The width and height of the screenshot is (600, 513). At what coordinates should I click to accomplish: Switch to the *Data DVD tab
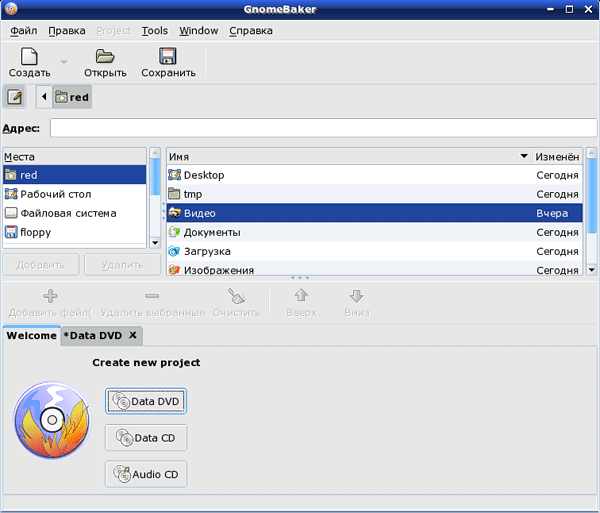coord(93,335)
